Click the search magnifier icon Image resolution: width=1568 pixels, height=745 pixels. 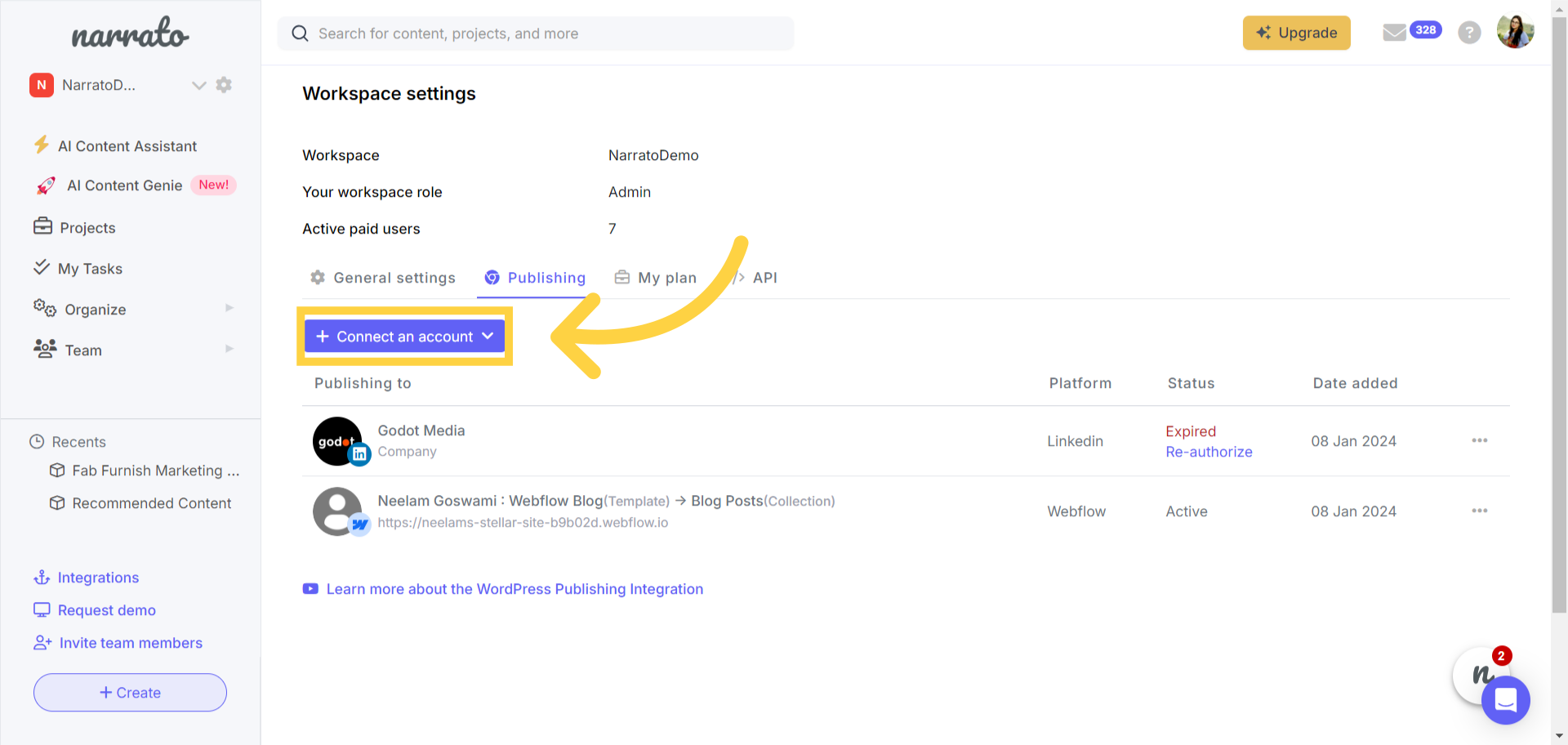(x=300, y=33)
